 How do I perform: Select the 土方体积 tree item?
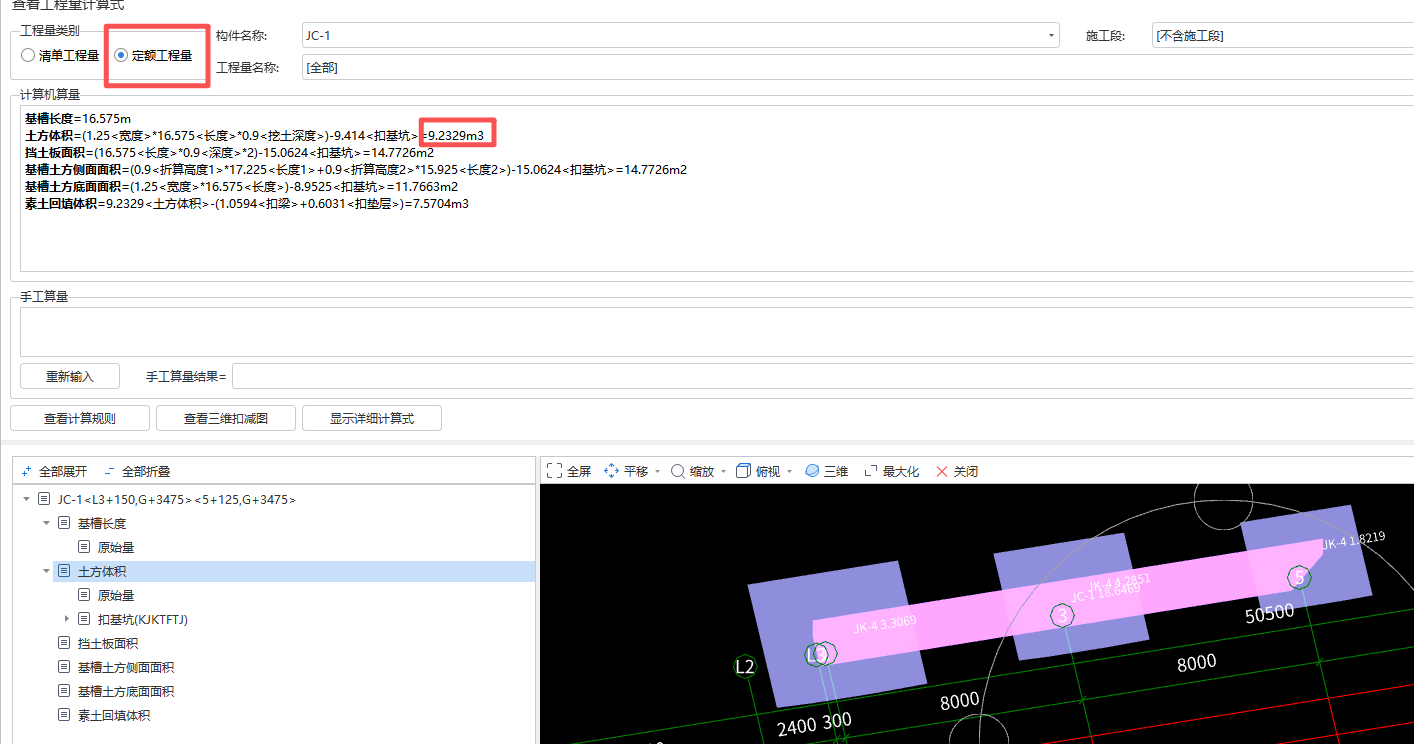[102, 571]
